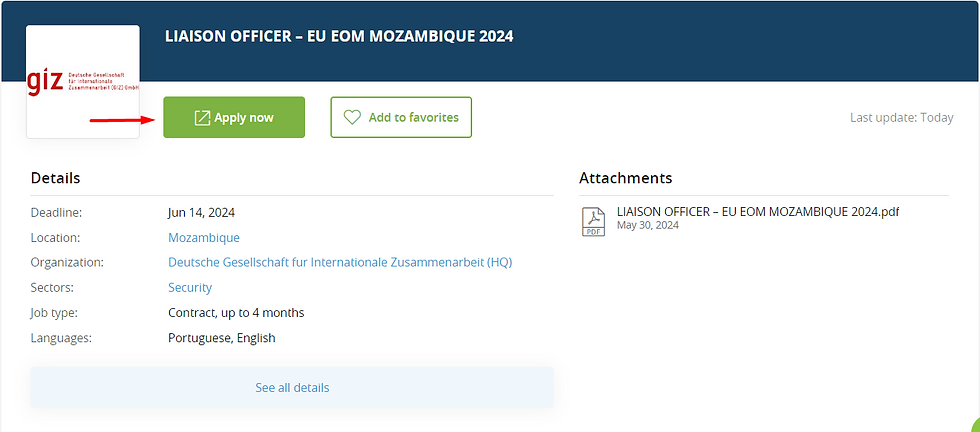Viewport: 980px width, 432px height.
Task: Click the green circular button at bottom-right corner
Action: click(972, 424)
